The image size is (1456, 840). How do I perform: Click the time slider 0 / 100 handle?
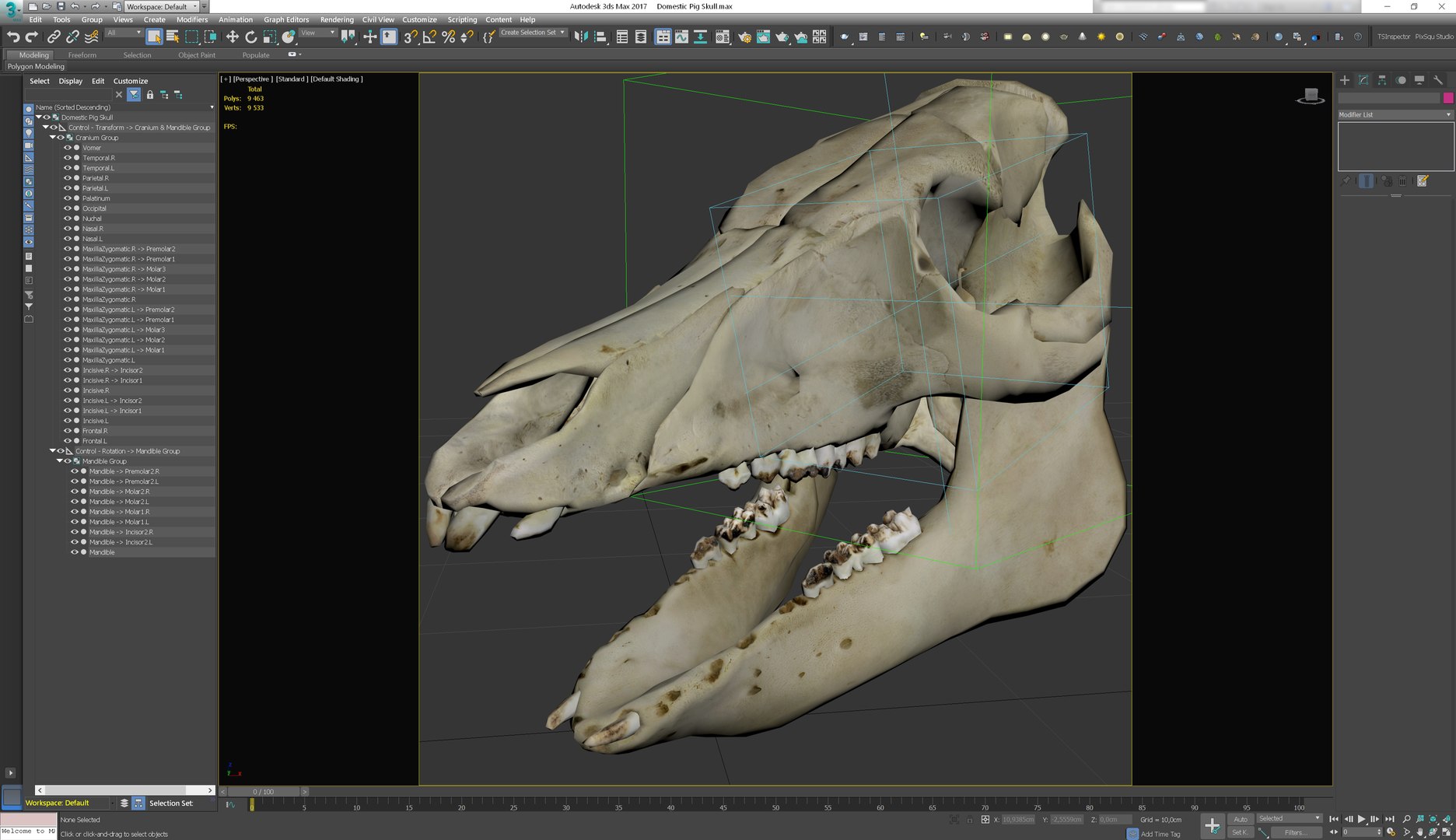264,792
